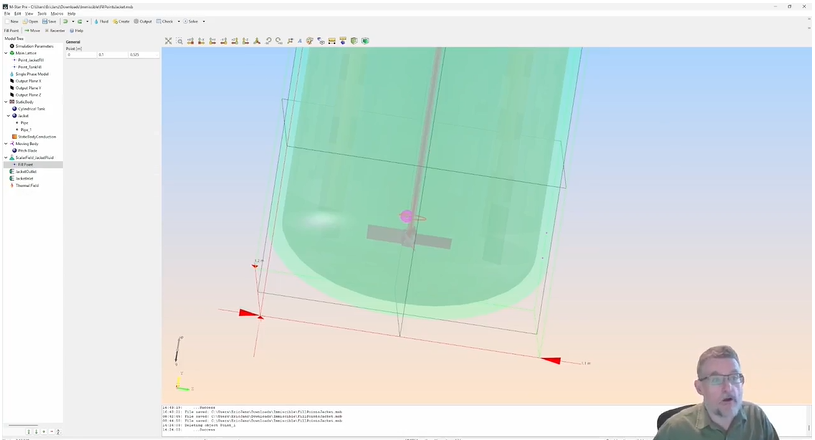815x440 pixels.
Task: Open the Output toolbar tool
Action: point(143,21)
